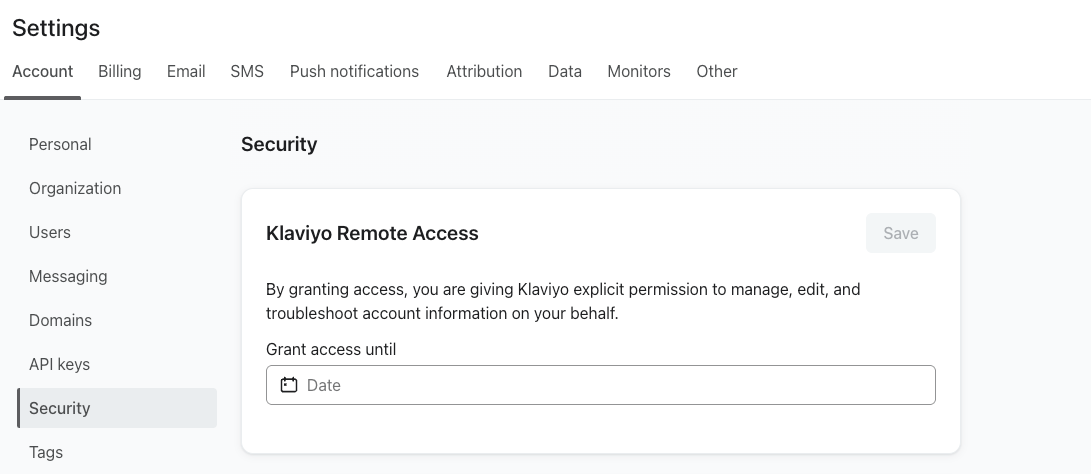Switch to the Billing tab

pos(119,72)
